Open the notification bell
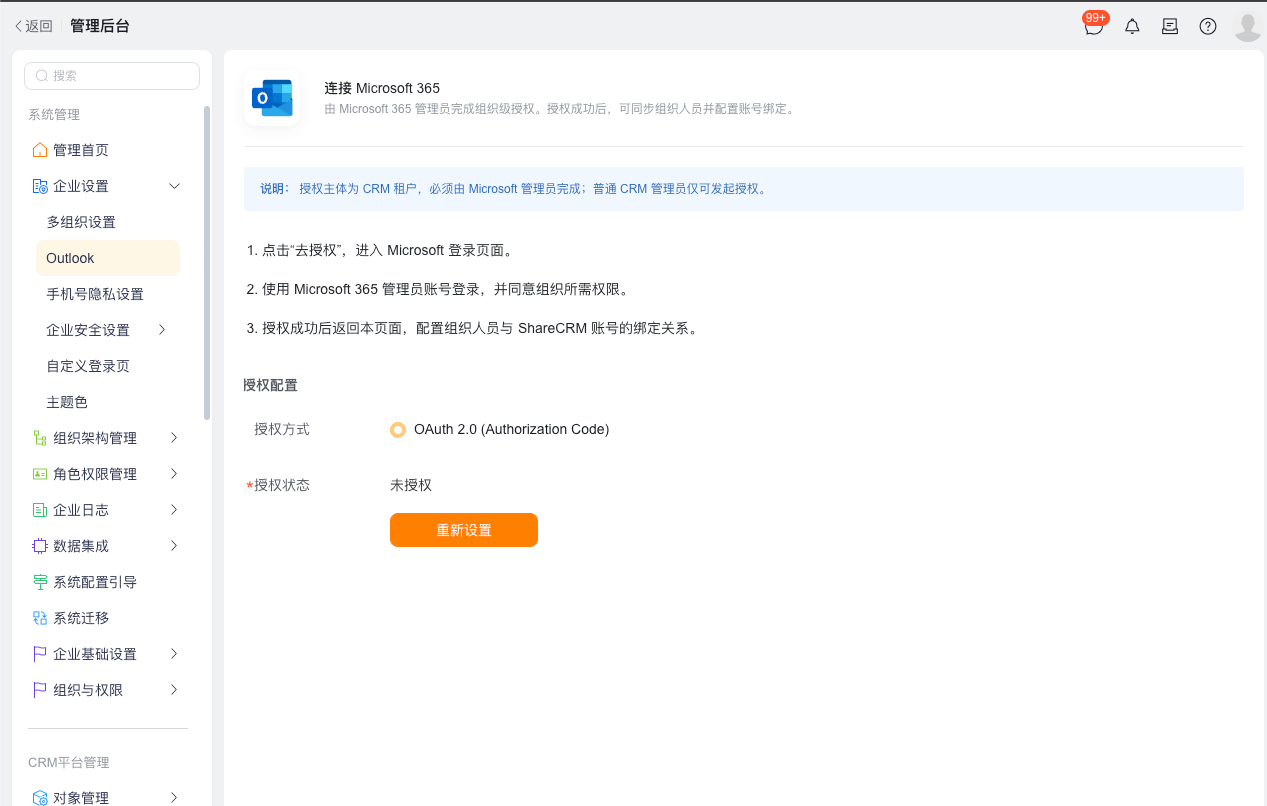1267x806 pixels. tap(1132, 26)
